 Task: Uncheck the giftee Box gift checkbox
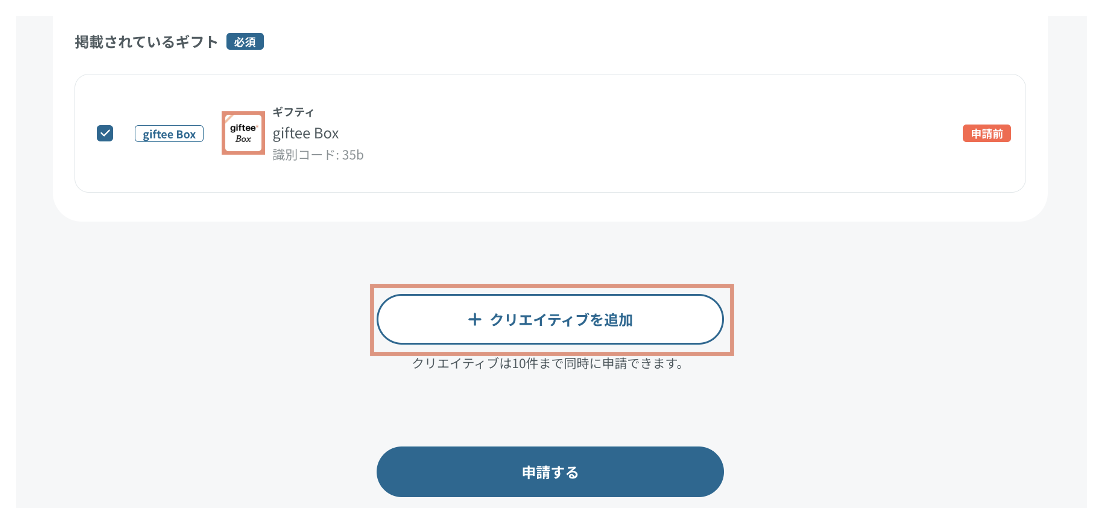point(105,133)
